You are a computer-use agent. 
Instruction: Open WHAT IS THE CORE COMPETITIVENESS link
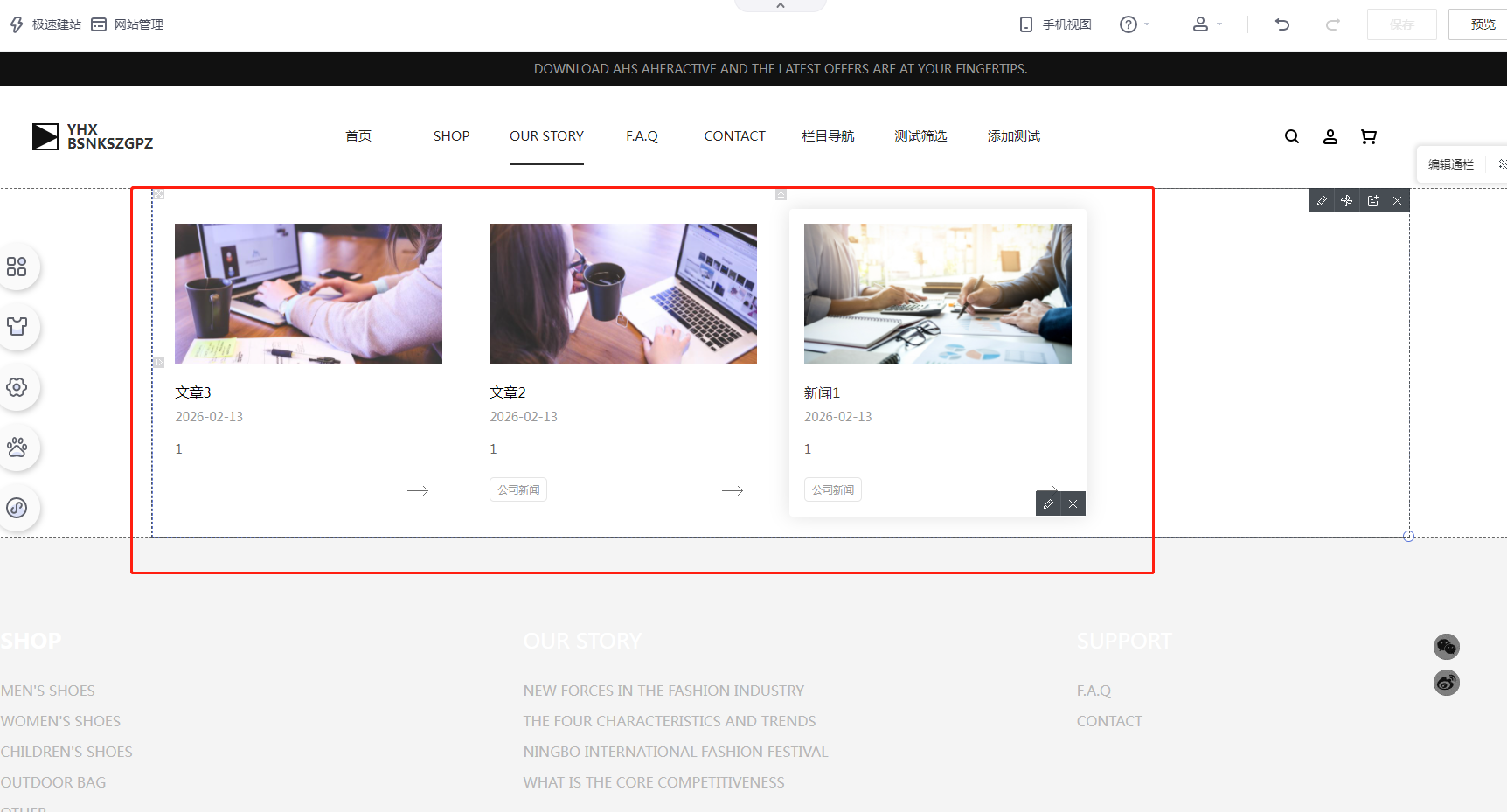[654, 782]
